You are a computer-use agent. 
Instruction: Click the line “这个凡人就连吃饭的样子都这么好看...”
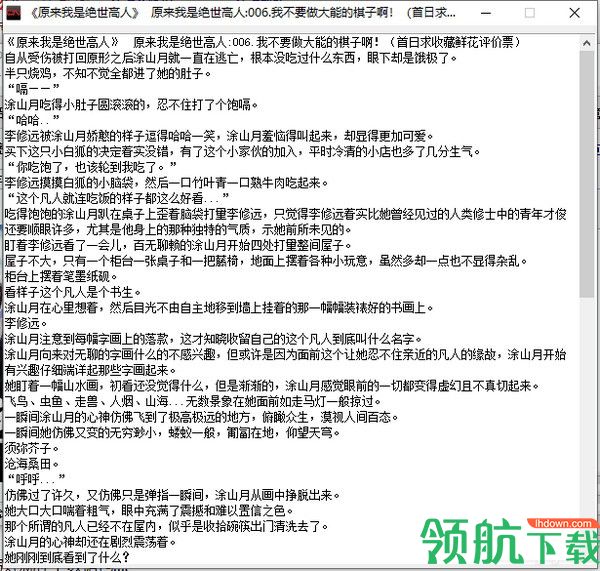[x=118, y=198]
